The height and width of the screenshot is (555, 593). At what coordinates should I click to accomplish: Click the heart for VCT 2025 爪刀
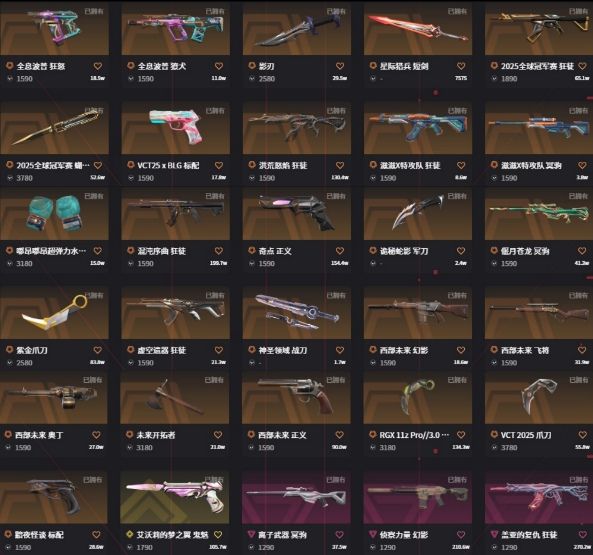tap(582, 435)
